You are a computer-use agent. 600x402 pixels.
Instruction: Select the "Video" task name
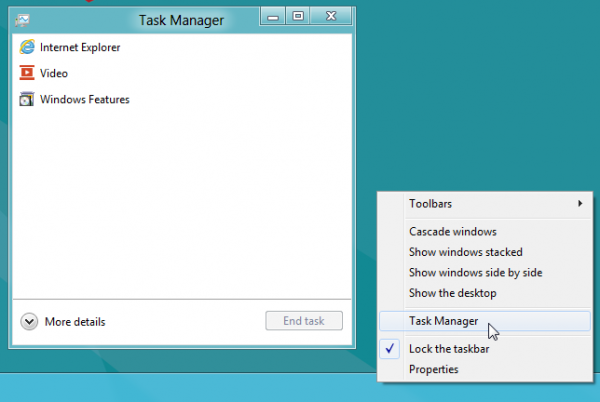click(x=54, y=73)
